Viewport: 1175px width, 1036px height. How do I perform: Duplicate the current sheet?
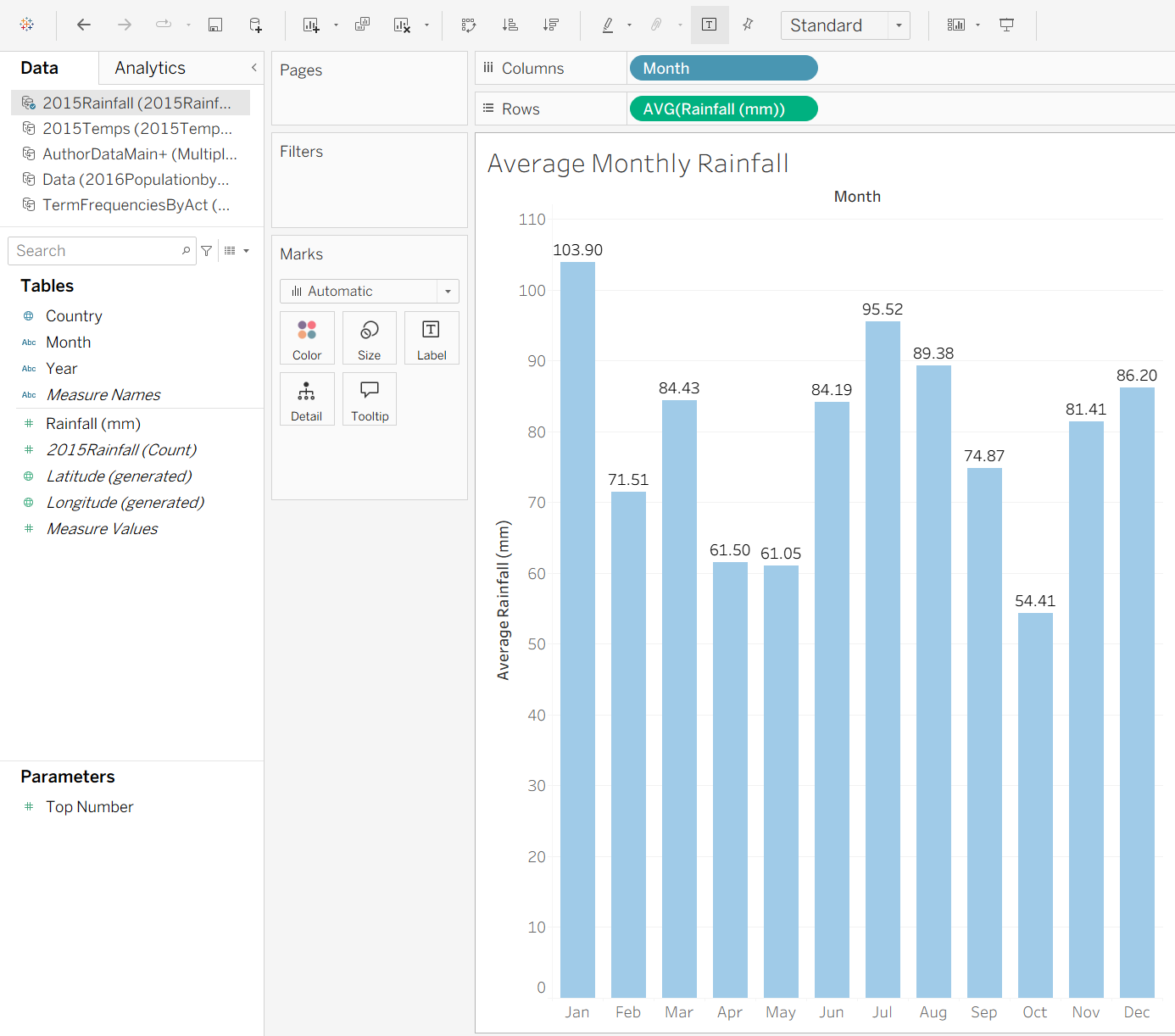pos(362,25)
